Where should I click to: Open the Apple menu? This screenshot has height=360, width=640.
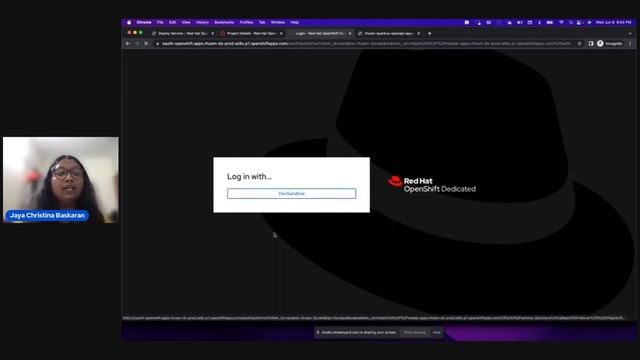[129, 22]
